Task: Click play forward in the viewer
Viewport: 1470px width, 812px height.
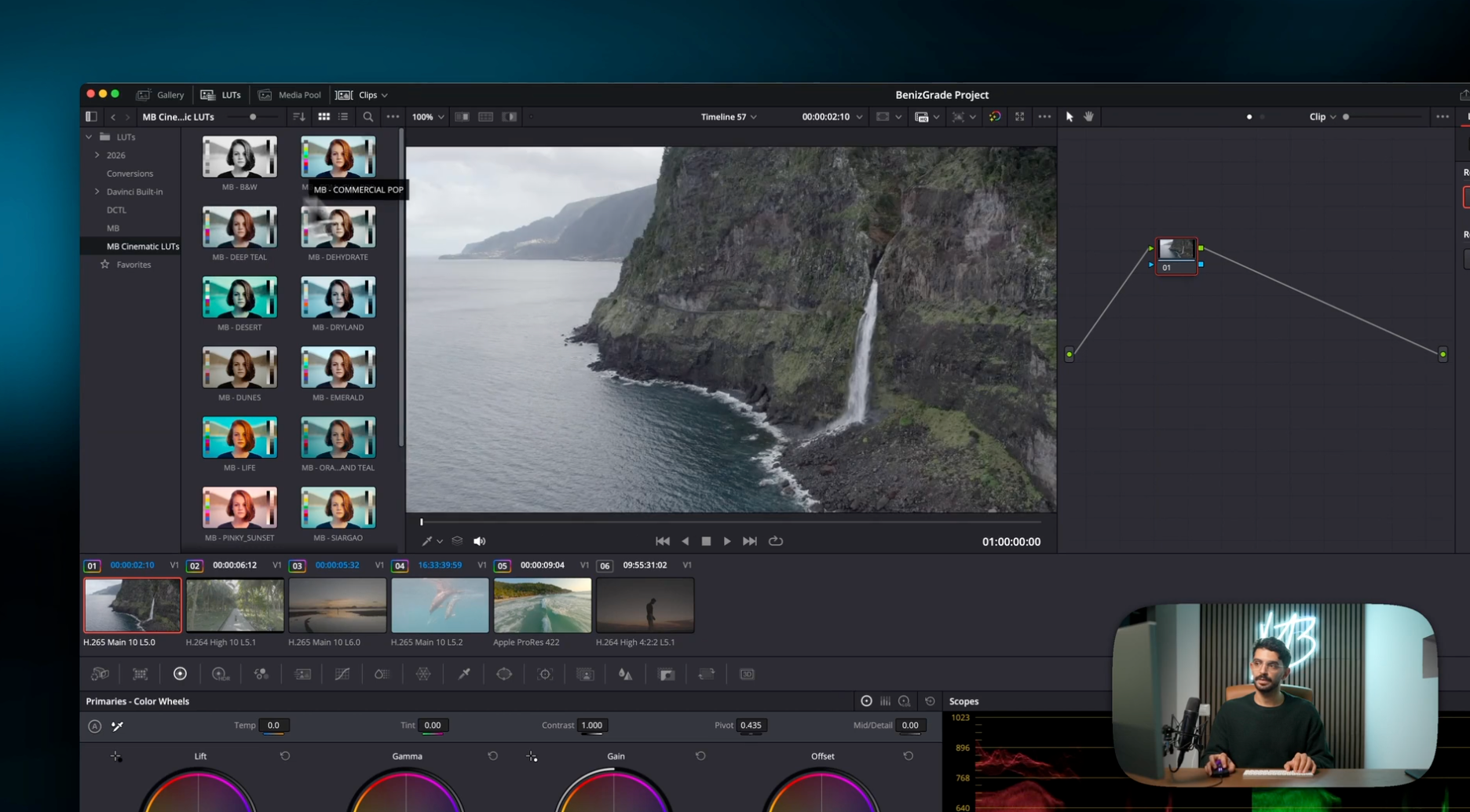Action: tap(727, 541)
